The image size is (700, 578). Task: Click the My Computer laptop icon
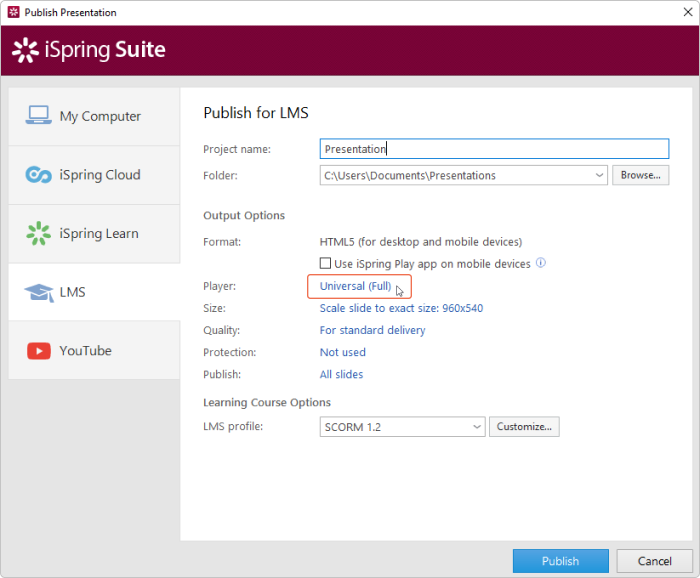pos(38,115)
